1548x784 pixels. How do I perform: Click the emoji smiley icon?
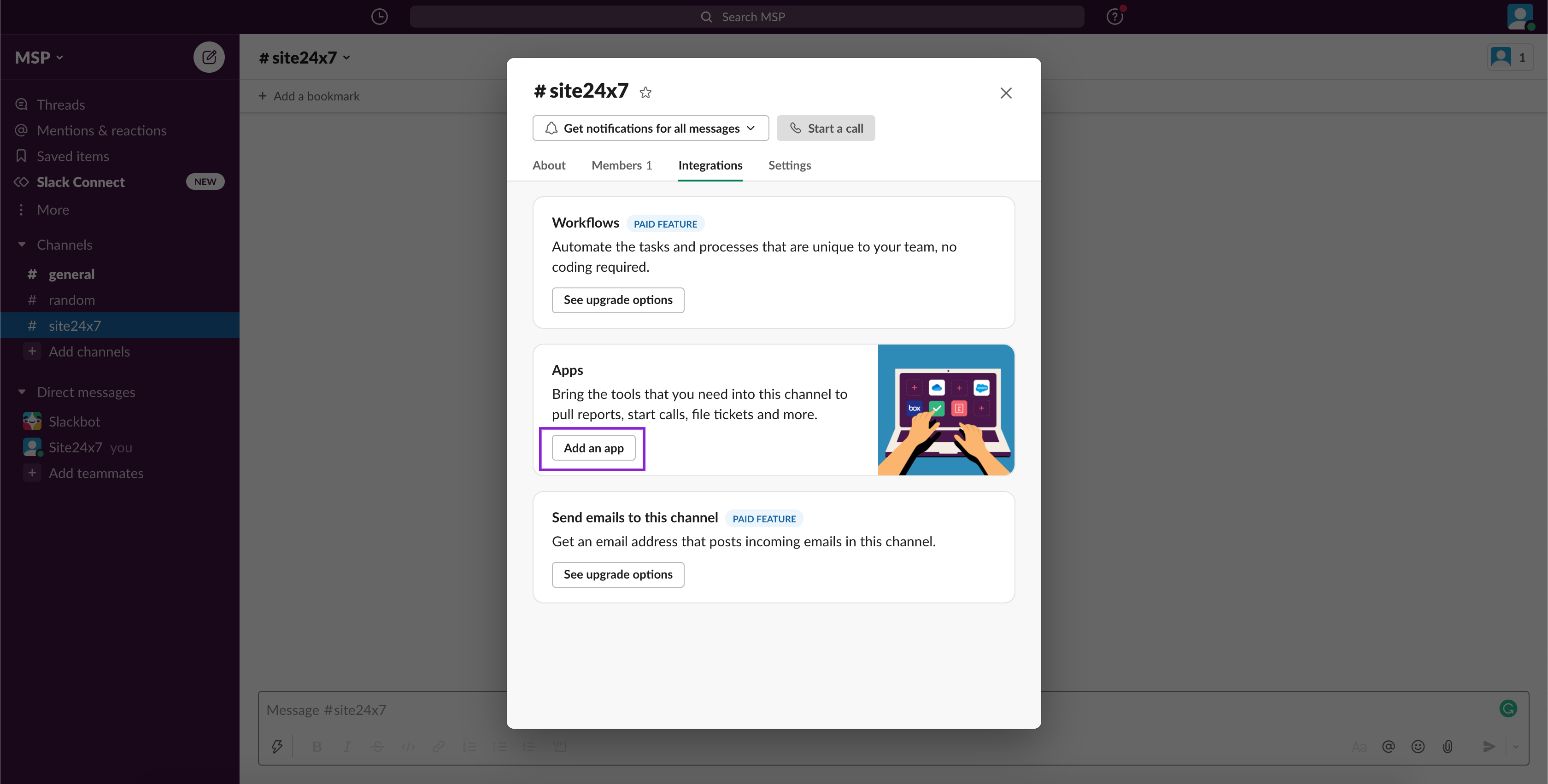click(x=1418, y=746)
